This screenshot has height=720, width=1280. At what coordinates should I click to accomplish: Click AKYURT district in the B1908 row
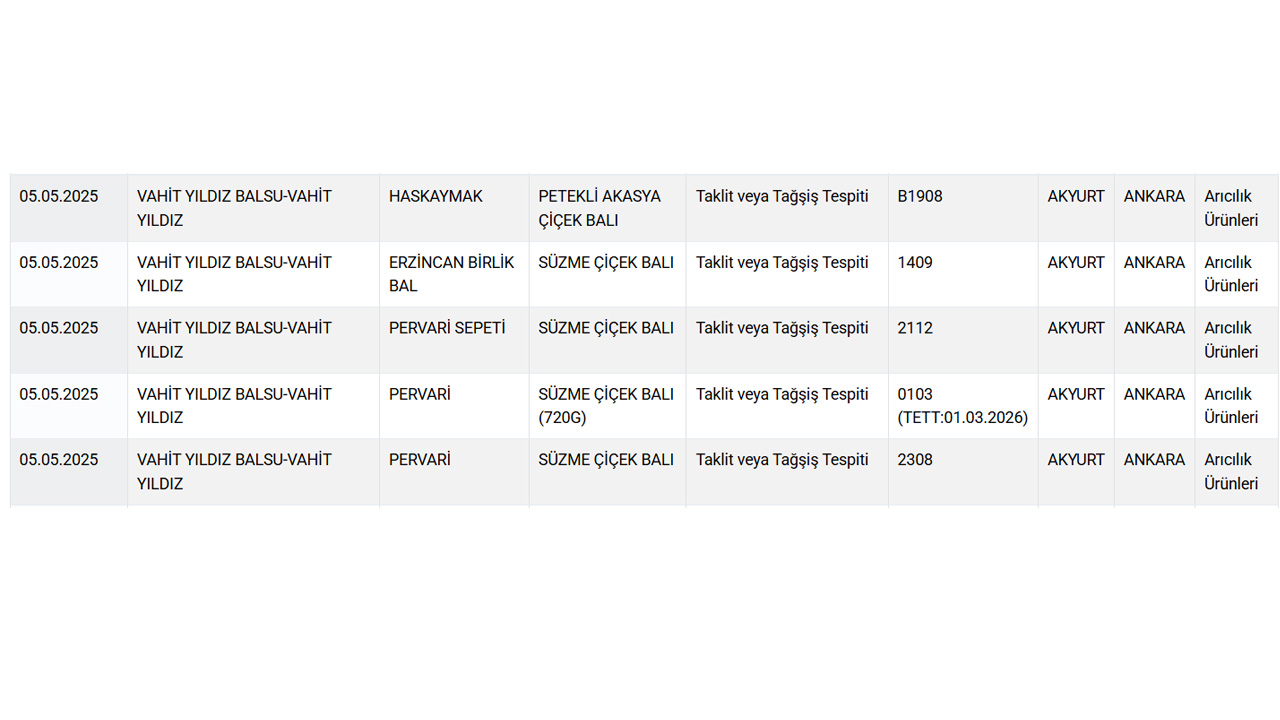[1076, 197]
